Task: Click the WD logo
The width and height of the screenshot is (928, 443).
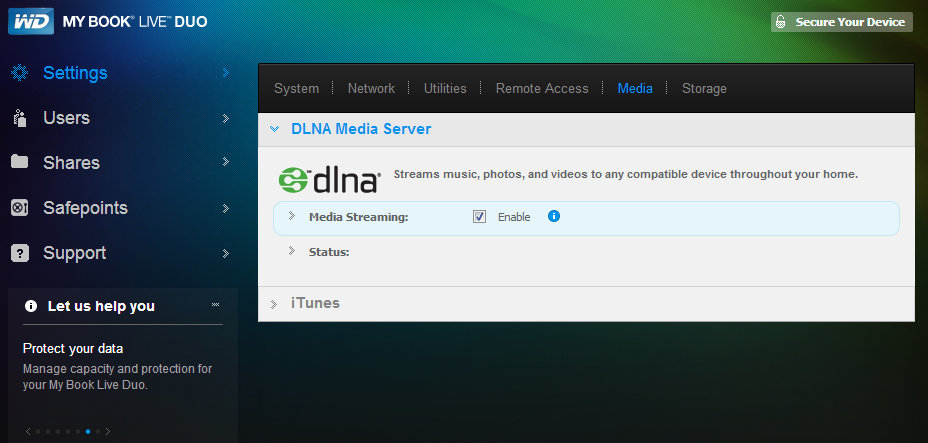Action: (x=31, y=21)
